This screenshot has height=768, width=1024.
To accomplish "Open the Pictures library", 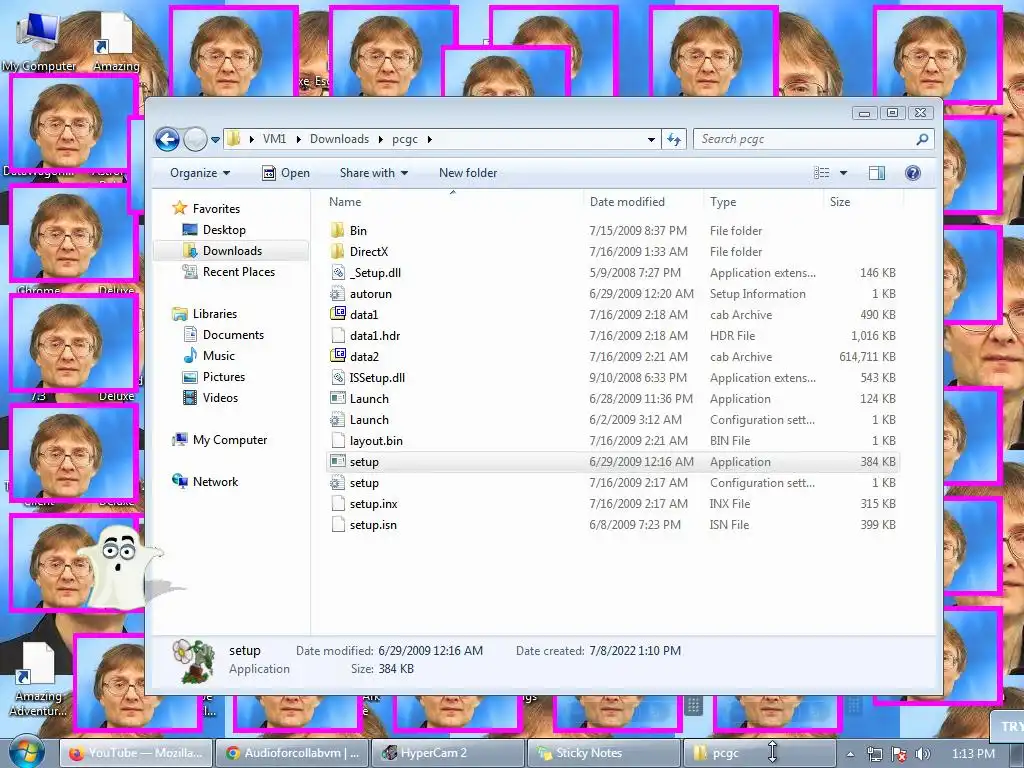I will click(x=223, y=377).
